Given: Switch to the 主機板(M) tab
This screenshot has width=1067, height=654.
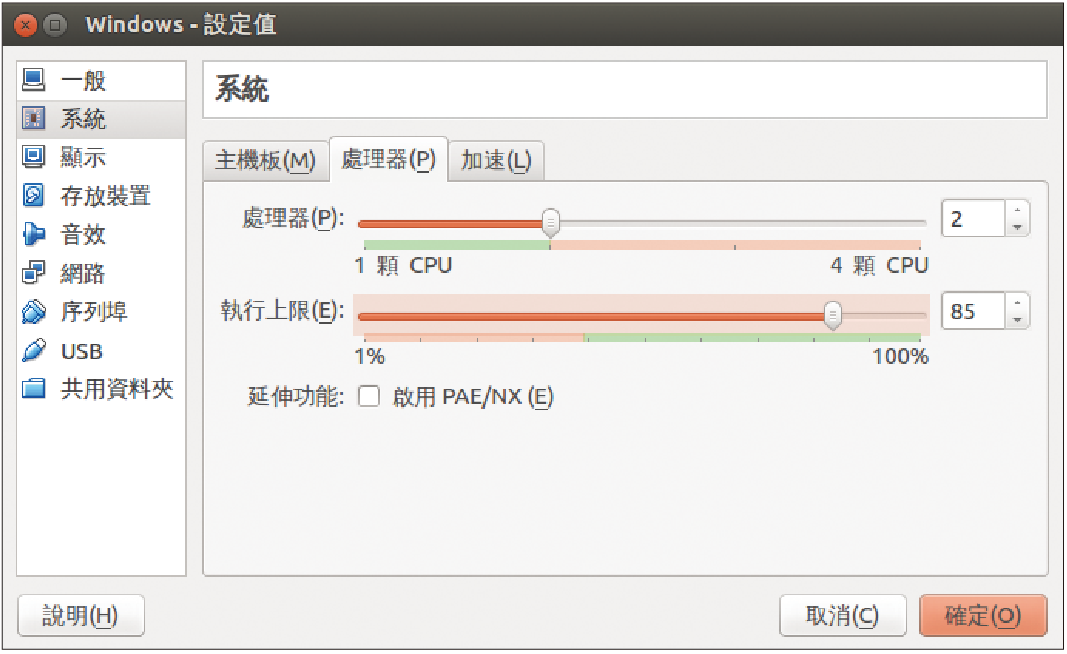Looking at the screenshot, I should pyautogui.click(x=265, y=161).
